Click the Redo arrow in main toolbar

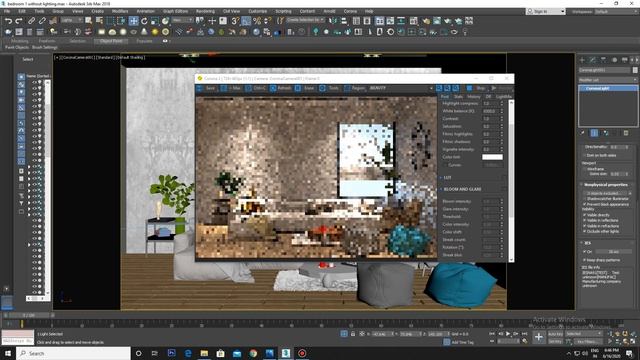pyautogui.click(x=19, y=20)
